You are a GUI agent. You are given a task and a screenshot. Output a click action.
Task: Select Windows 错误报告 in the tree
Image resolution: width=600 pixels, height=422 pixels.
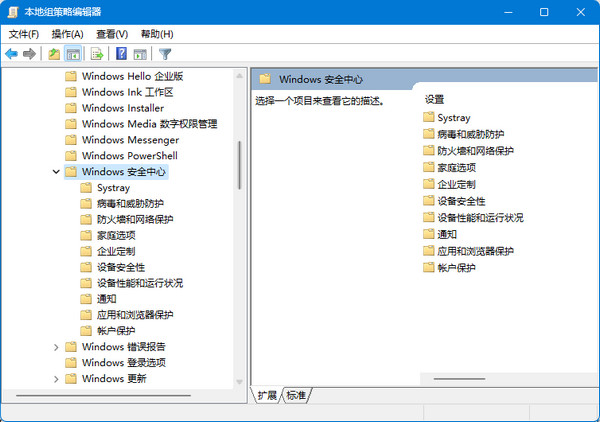tap(115, 347)
